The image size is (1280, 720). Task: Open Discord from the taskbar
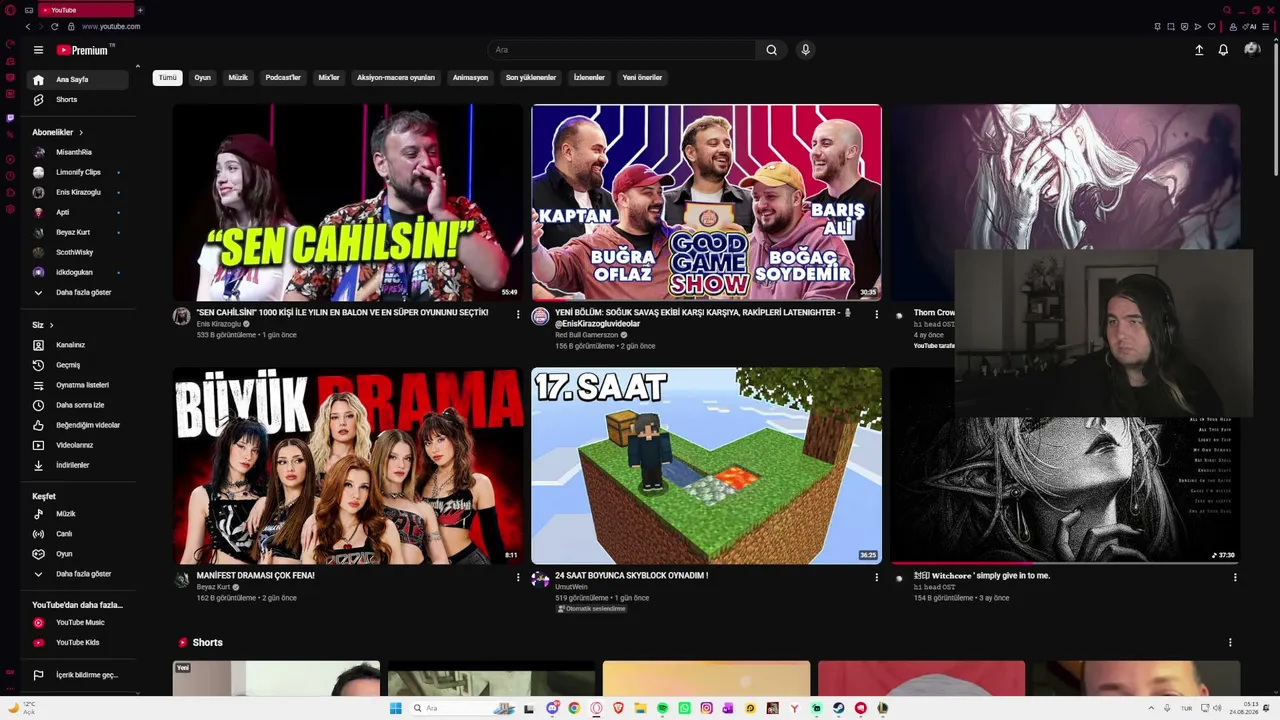[x=552, y=708]
